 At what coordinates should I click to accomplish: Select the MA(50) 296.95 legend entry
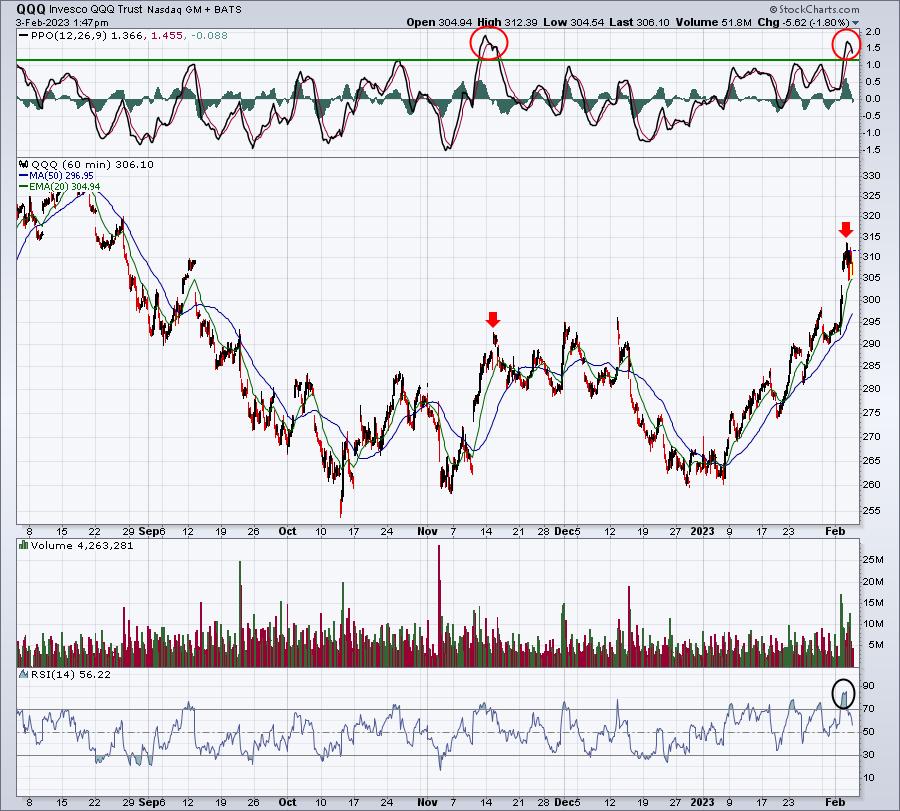coord(56,176)
